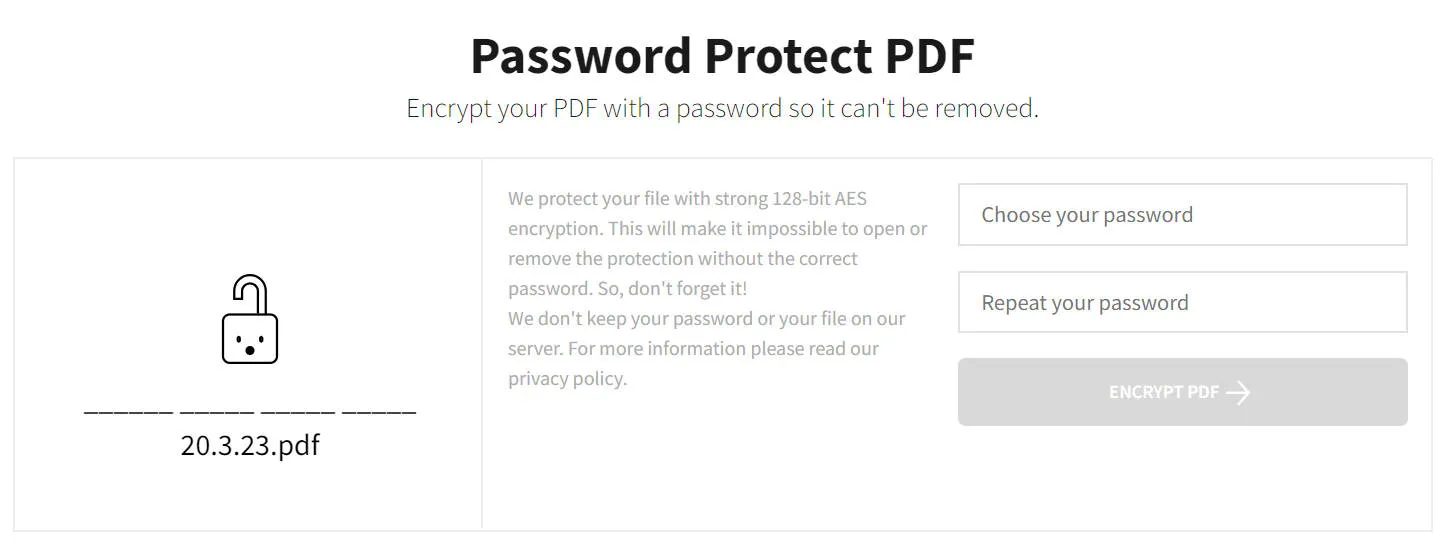Click the "remove the protection" text line
The image size is (1452, 557).
(x=682, y=259)
